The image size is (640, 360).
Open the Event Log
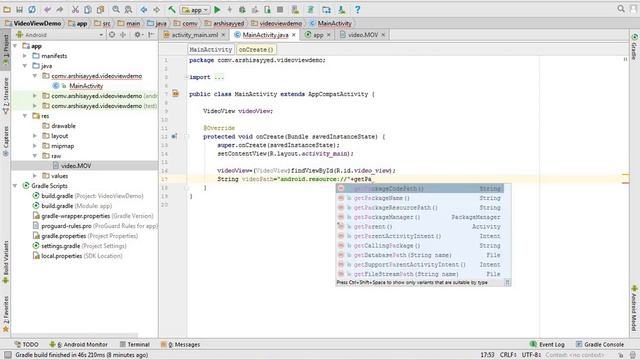pos(547,344)
